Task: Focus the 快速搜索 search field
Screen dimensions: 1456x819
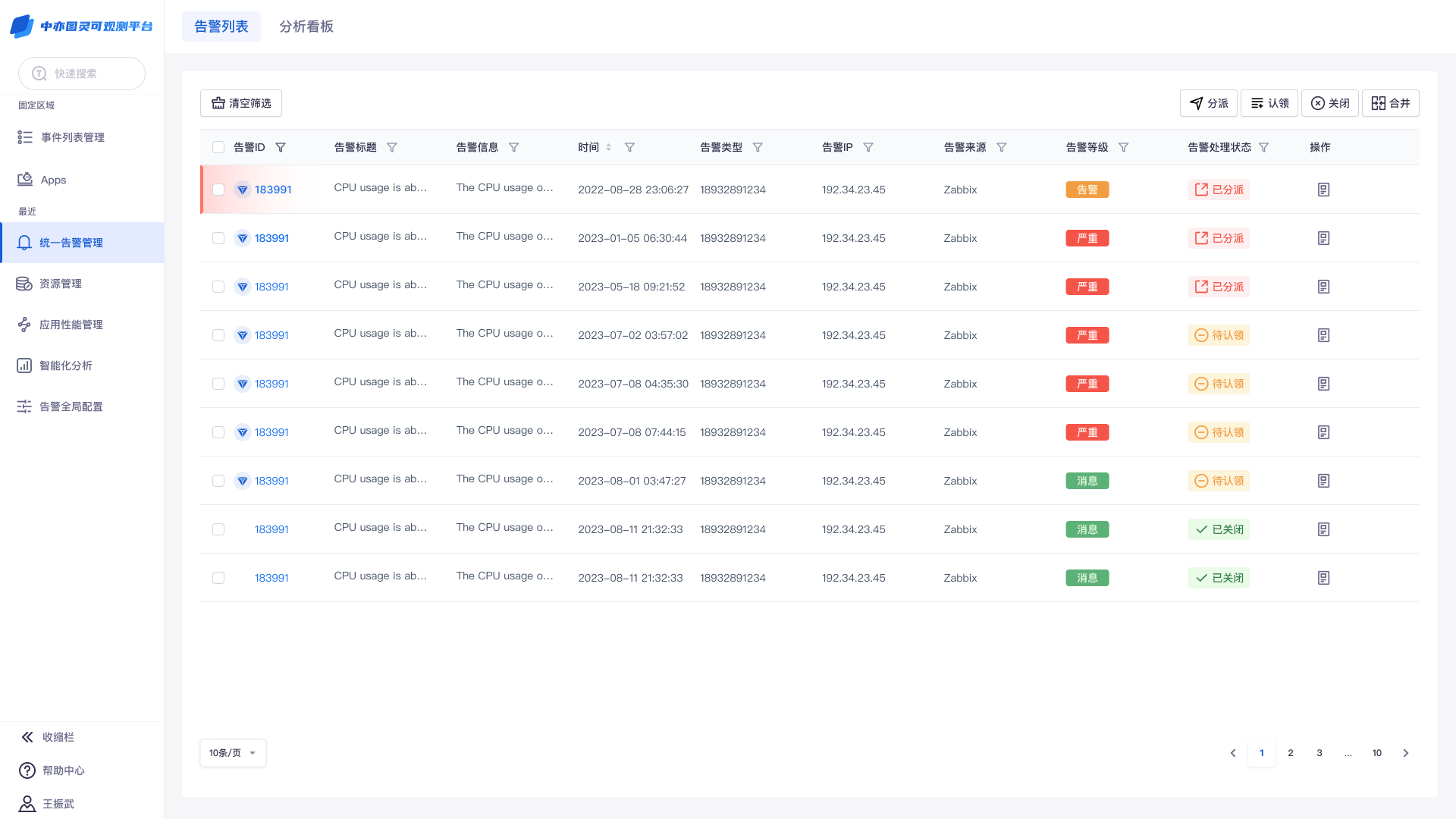Action: click(82, 74)
